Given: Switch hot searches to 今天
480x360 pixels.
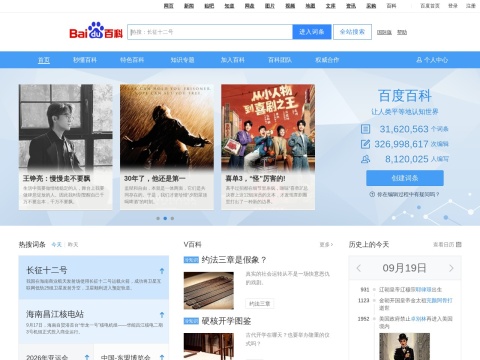Looking at the screenshot, I should coord(56,244).
